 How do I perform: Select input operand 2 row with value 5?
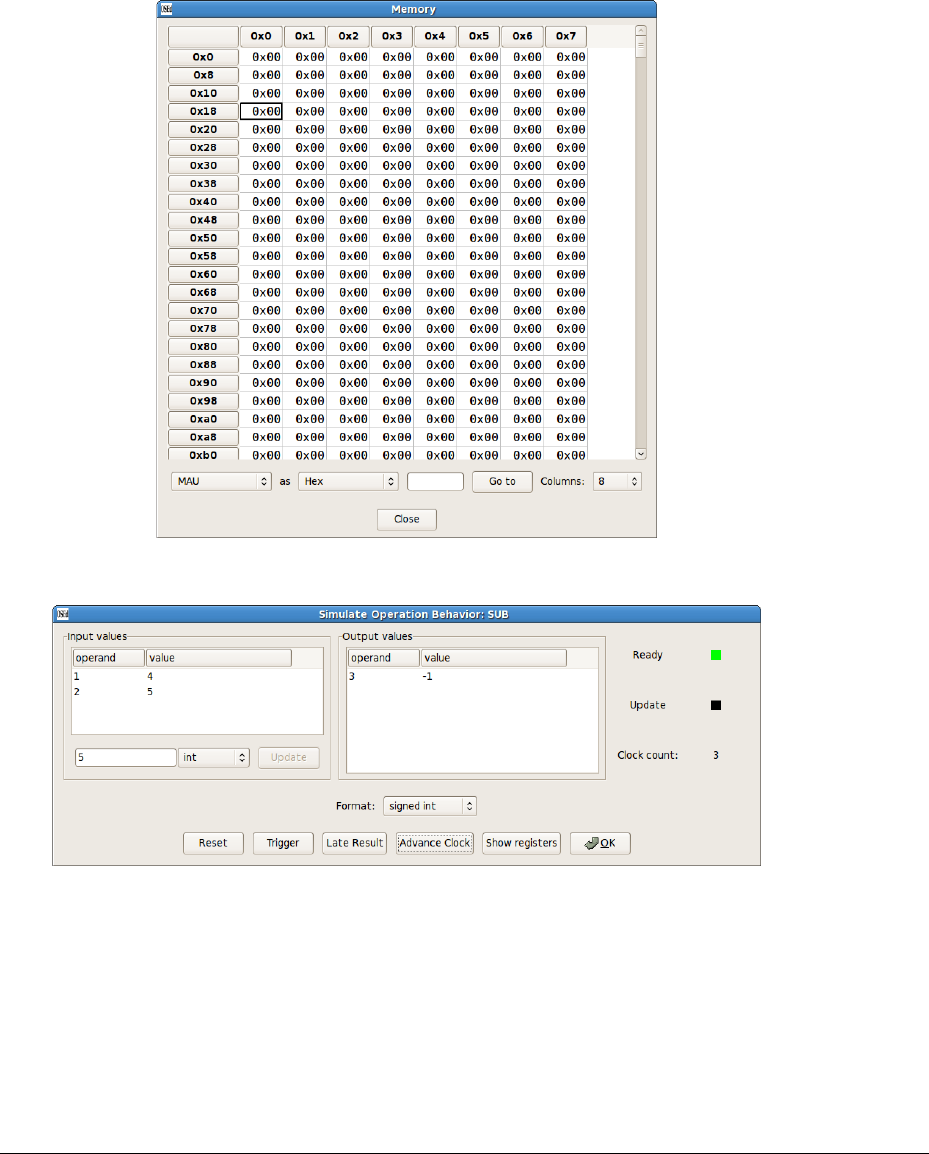[x=197, y=692]
